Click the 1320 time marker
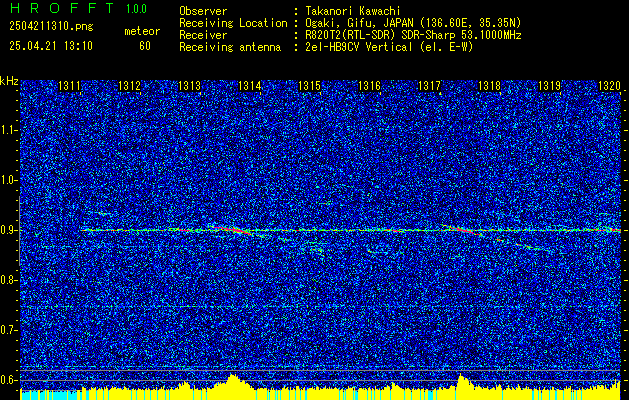629x400 pixels. (x=609, y=85)
